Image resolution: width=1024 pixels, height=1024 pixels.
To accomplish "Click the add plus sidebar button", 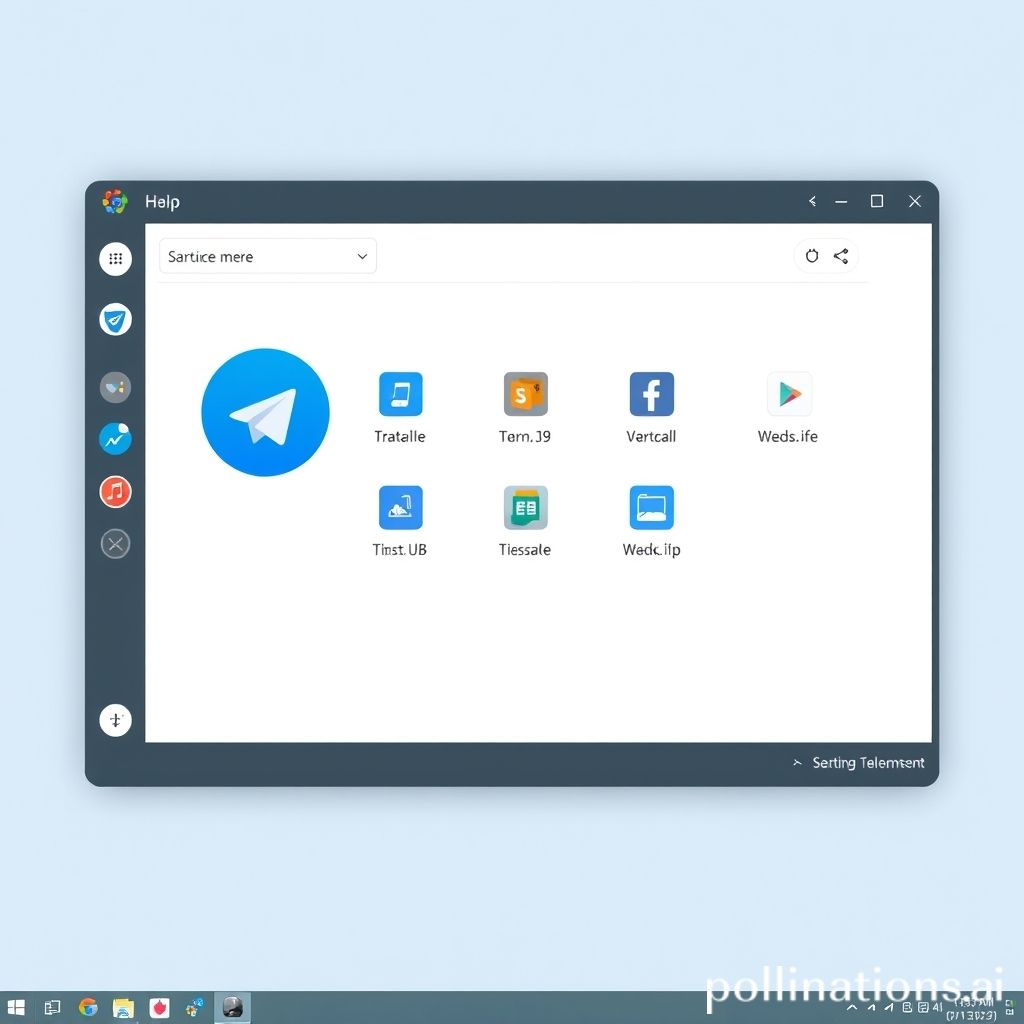I will pos(116,720).
